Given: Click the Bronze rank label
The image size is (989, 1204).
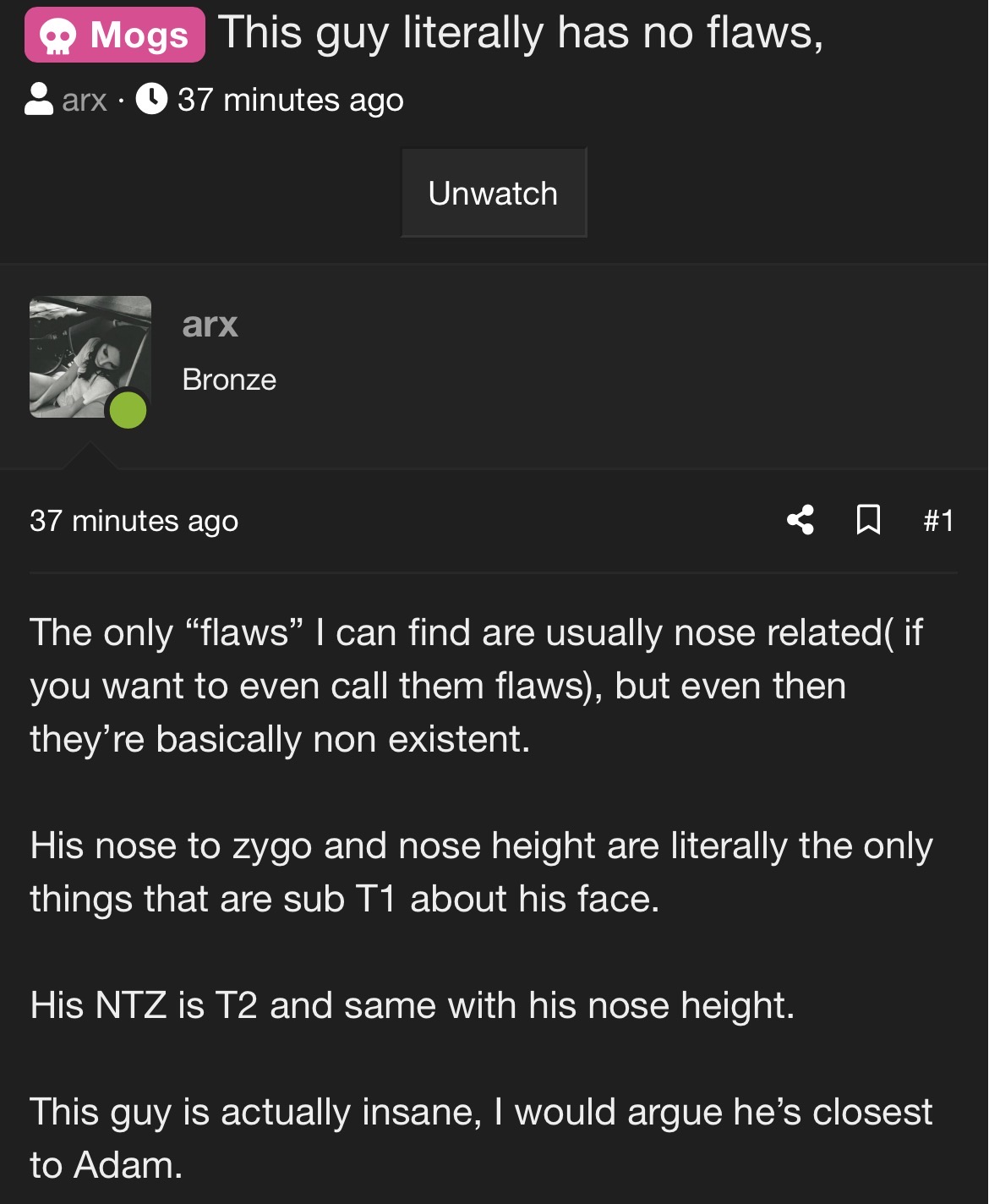Looking at the screenshot, I should coord(229,380).
